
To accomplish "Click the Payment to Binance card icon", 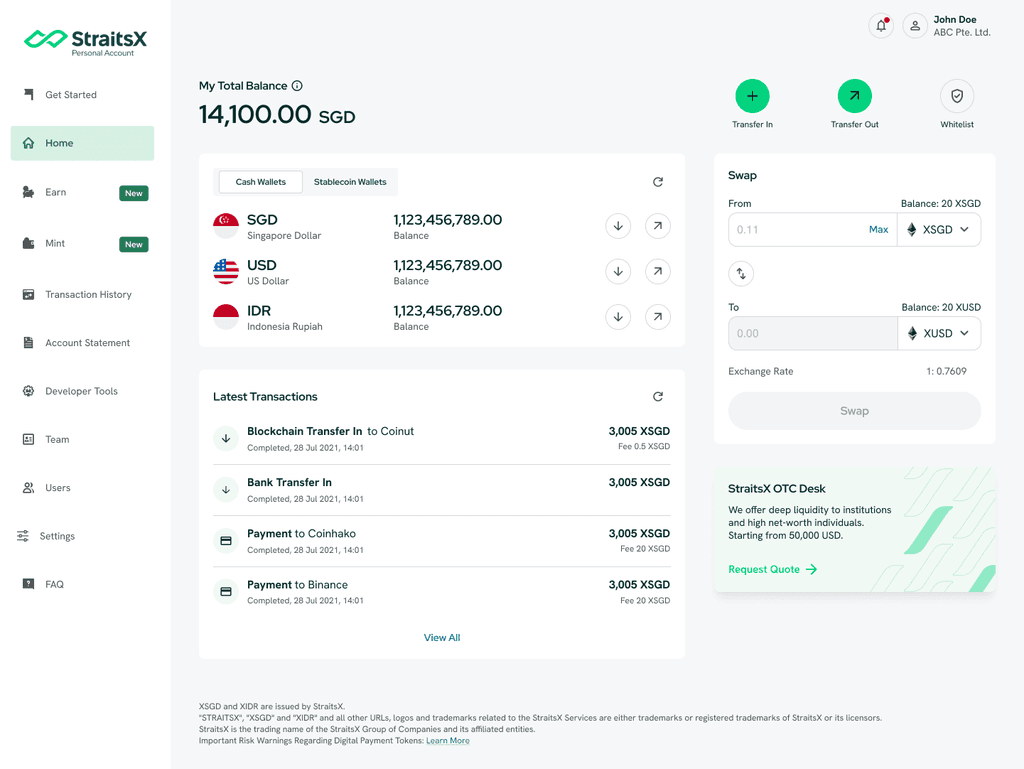I will pos(226,591).
